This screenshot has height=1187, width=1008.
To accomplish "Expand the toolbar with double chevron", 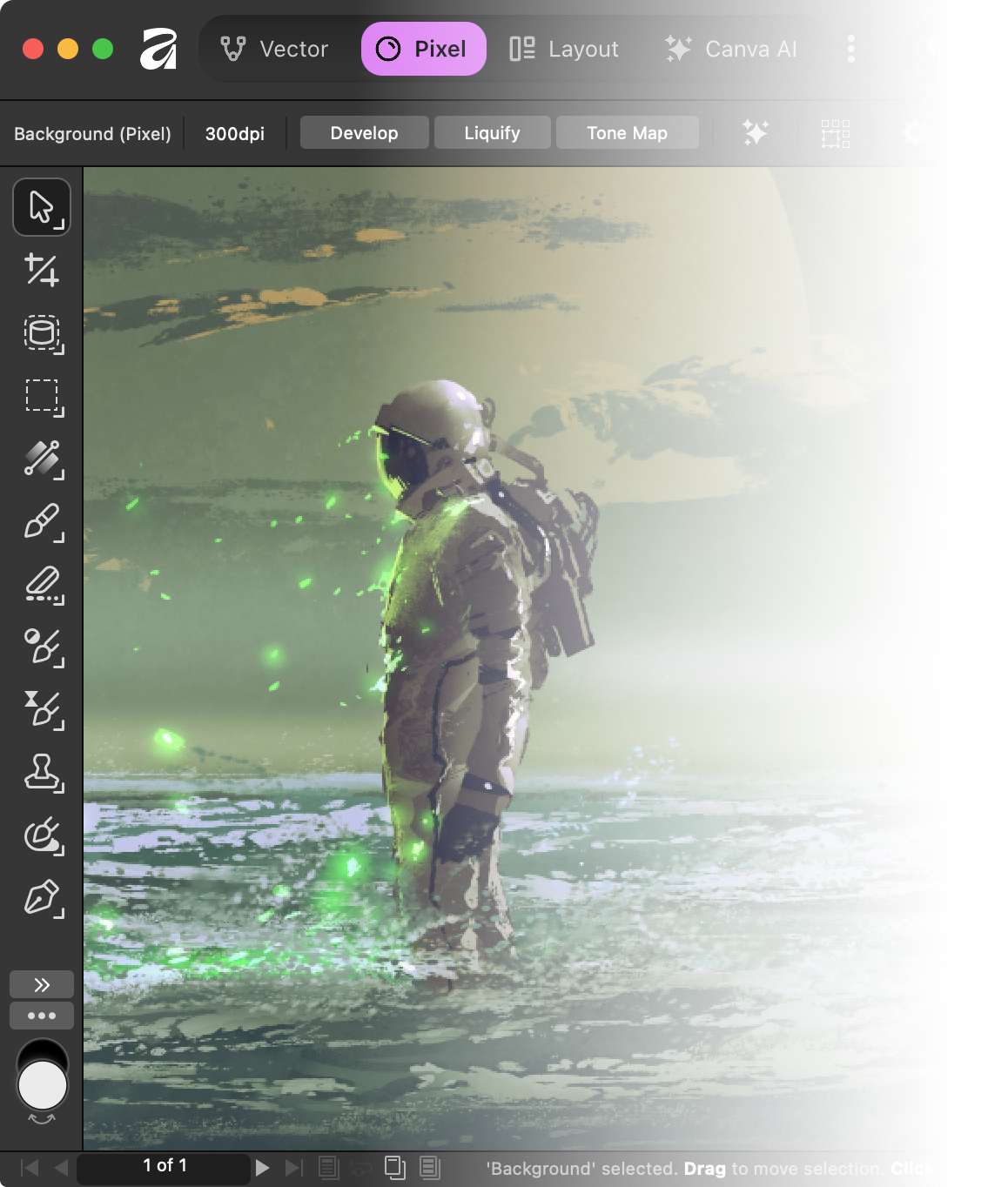I will coord(41,985).
